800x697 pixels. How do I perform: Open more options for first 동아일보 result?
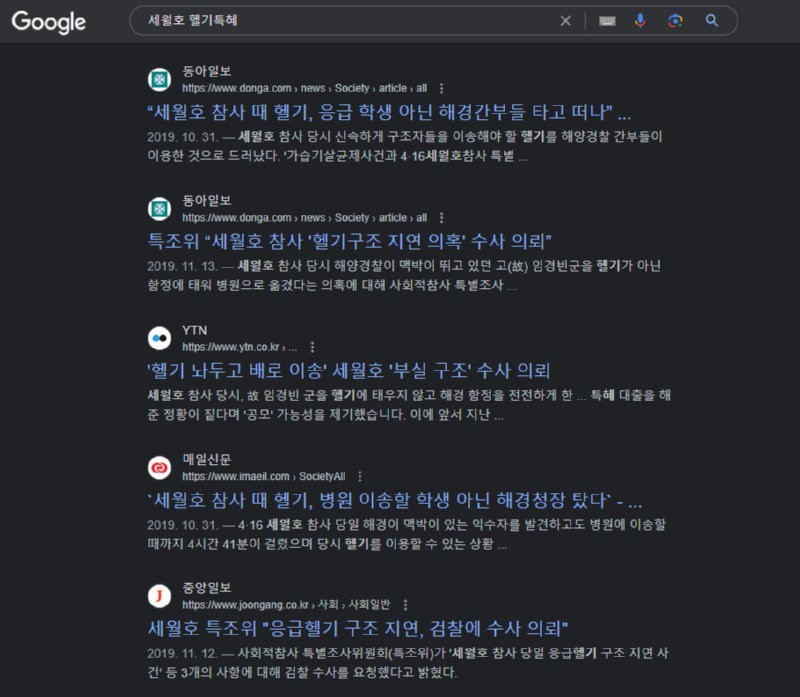[x=441, y=88]
